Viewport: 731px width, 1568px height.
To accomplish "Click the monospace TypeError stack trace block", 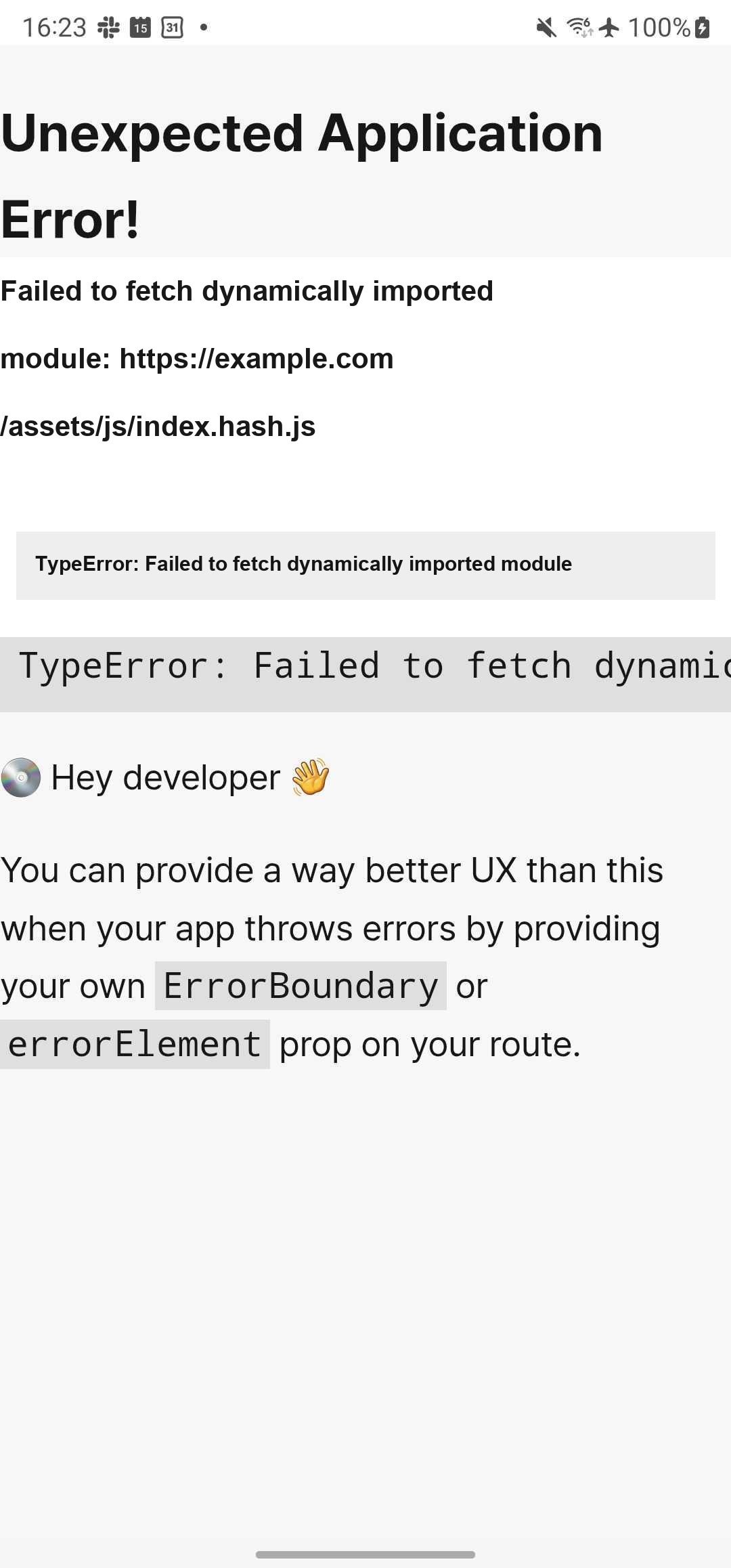I will click(365, 674).
